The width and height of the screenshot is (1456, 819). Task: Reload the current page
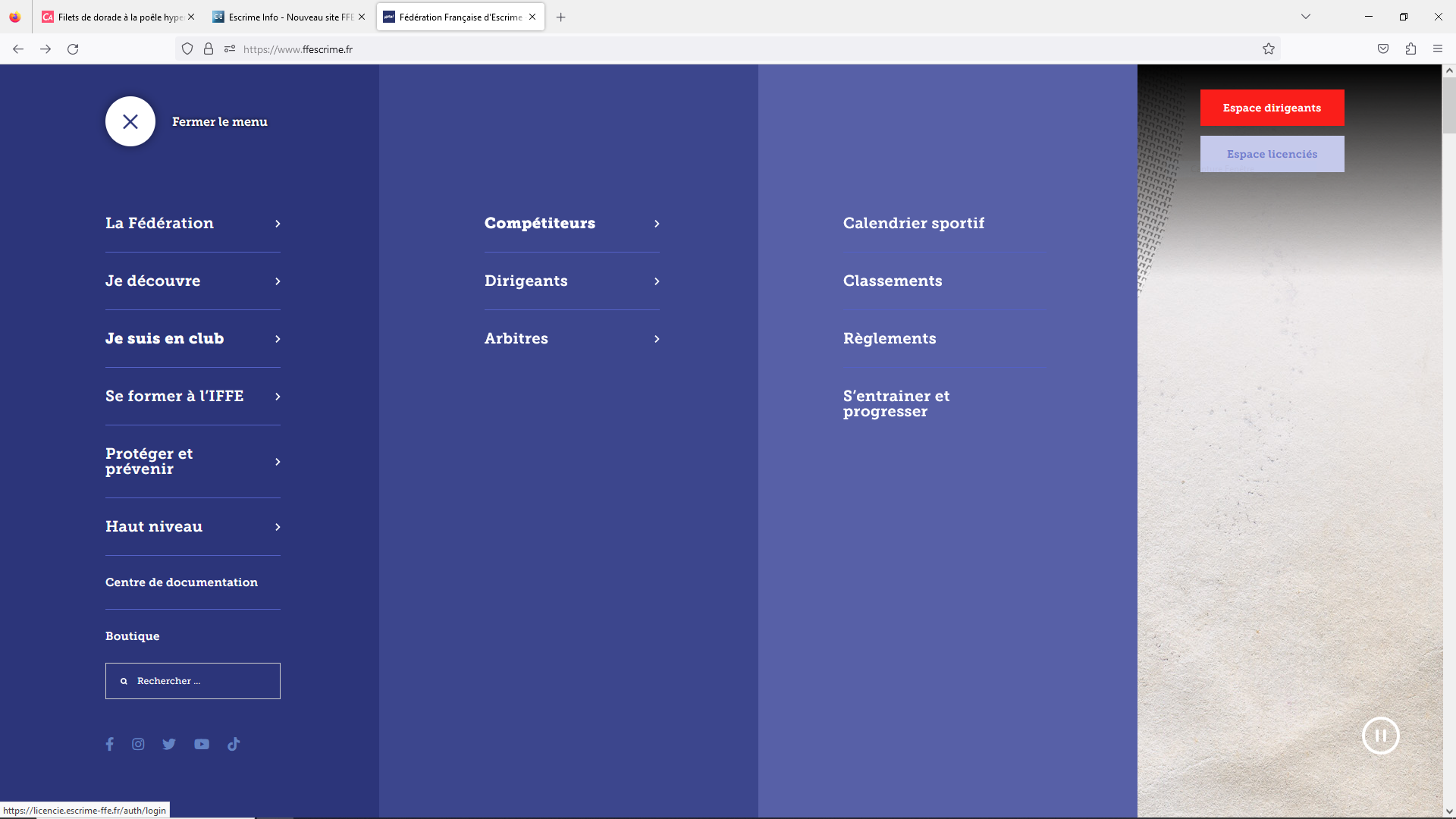point(73,49)
